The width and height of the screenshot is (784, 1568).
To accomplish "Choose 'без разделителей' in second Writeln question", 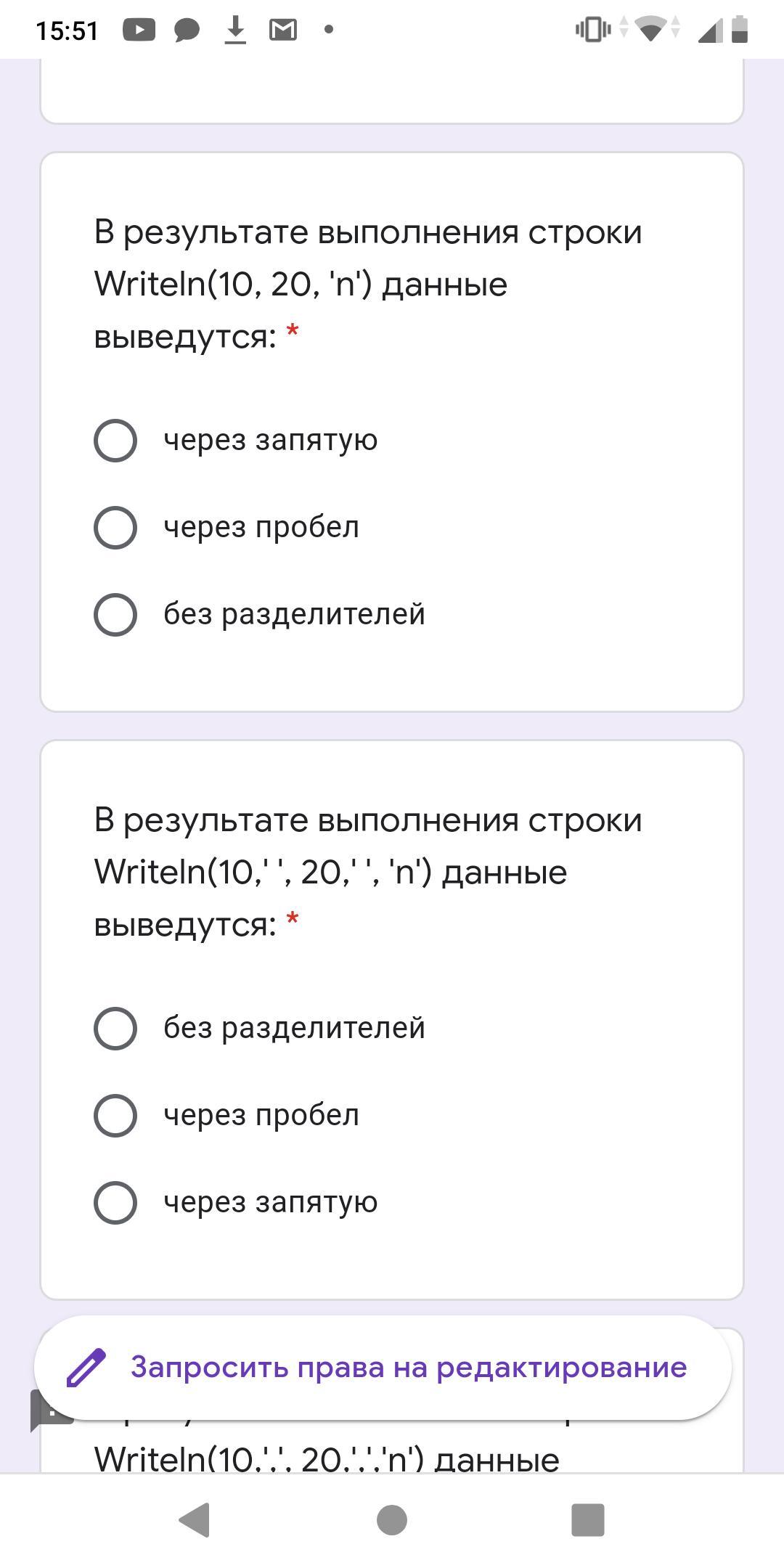I will (x=115, y=1029).
